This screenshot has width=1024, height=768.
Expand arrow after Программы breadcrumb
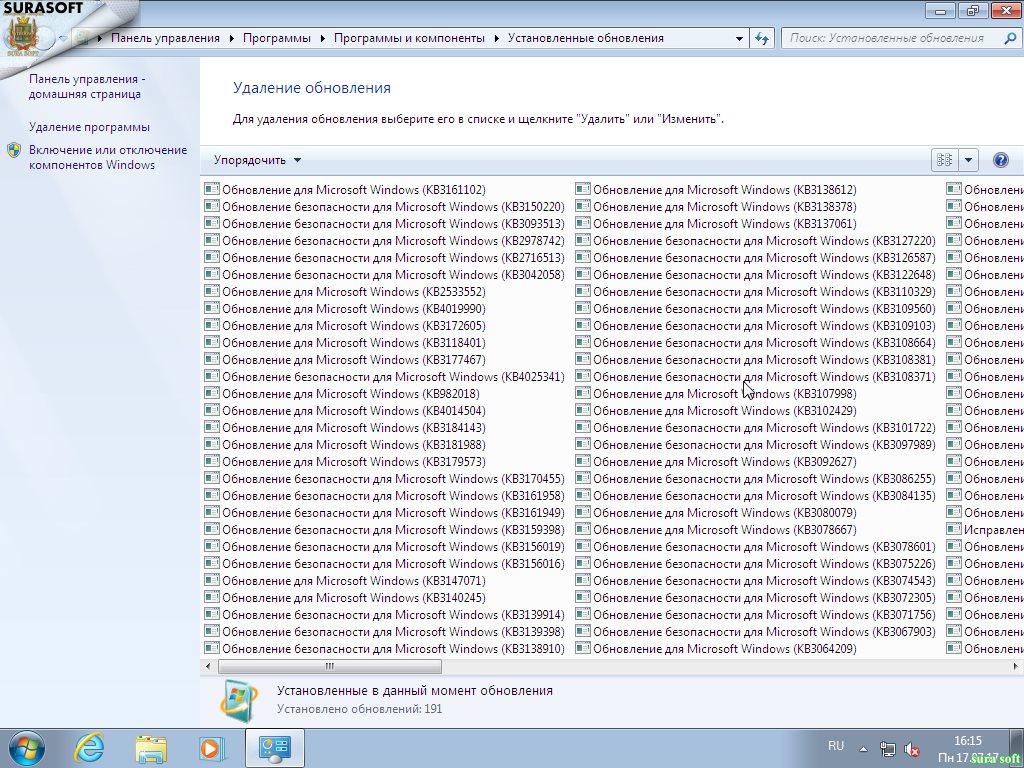click(x=322, y=39)
